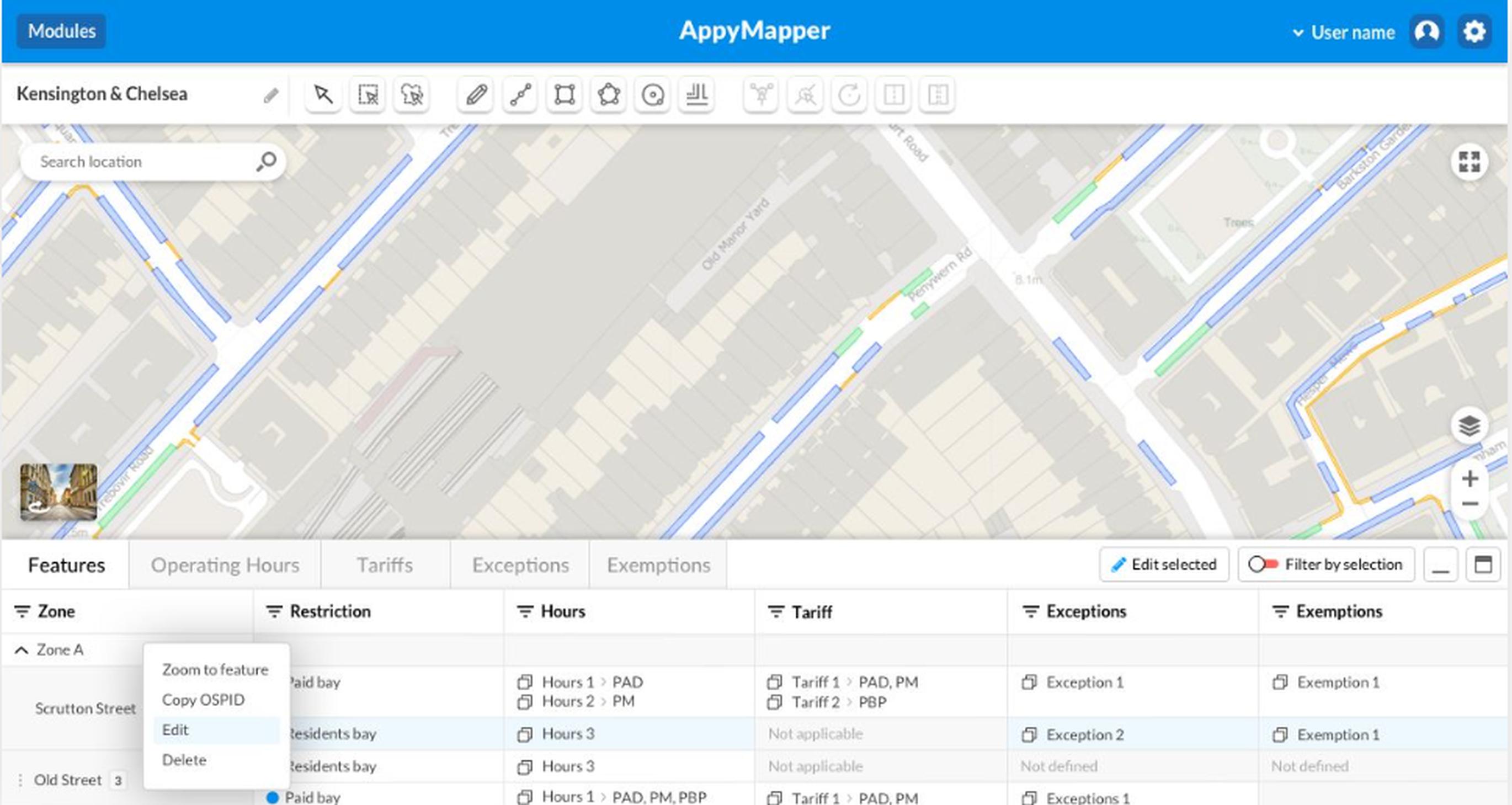Filter the Zone column
Viewport: 1512px width, 805px height.
pos(22,611)
